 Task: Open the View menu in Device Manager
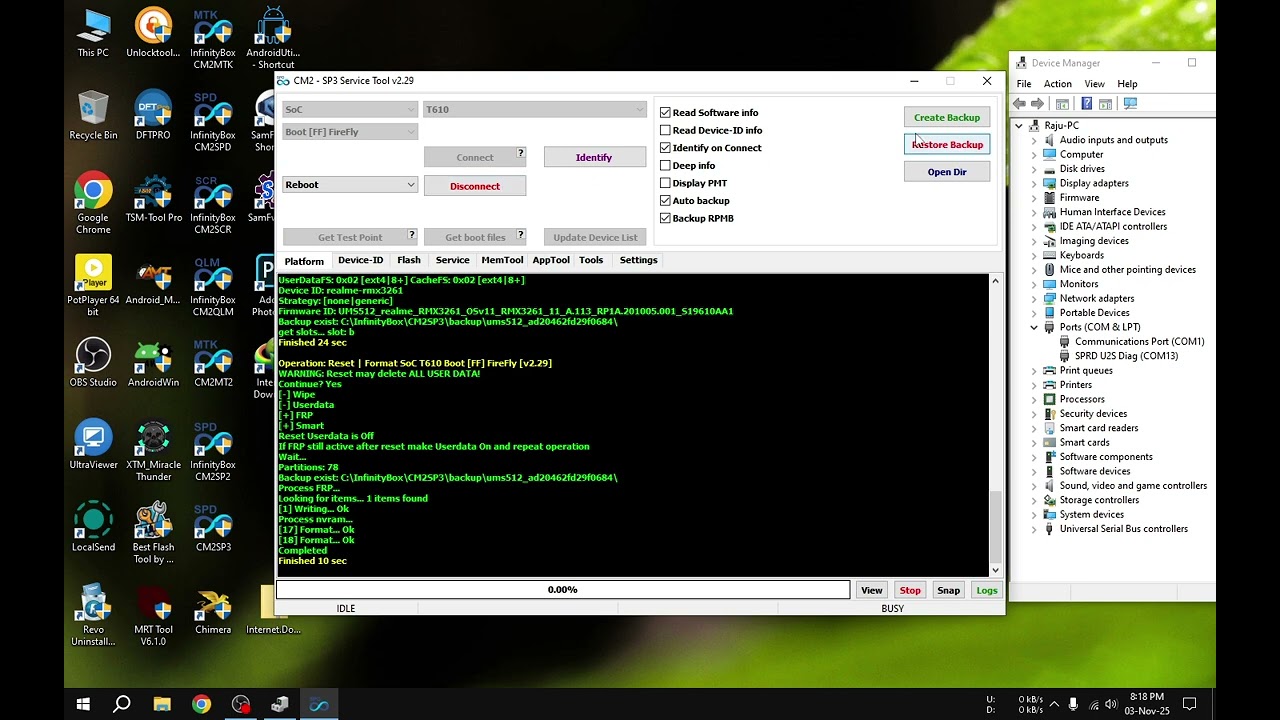pos(1095,84)
